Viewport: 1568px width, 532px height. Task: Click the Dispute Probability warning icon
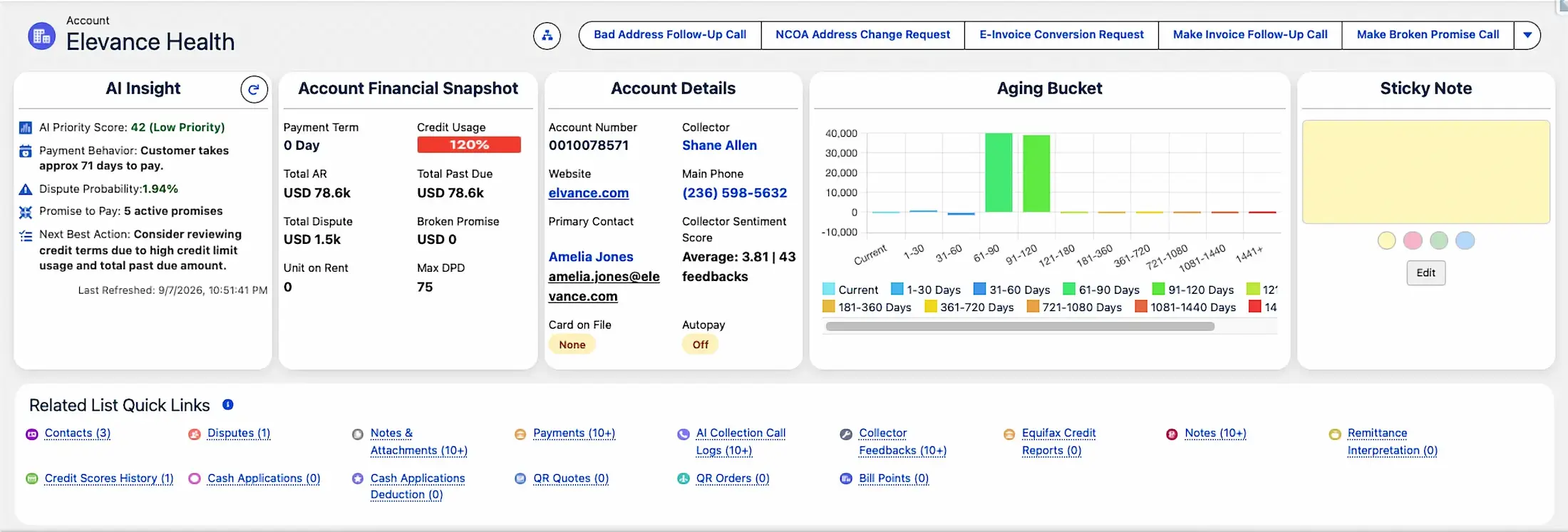(x=26, y=190)
